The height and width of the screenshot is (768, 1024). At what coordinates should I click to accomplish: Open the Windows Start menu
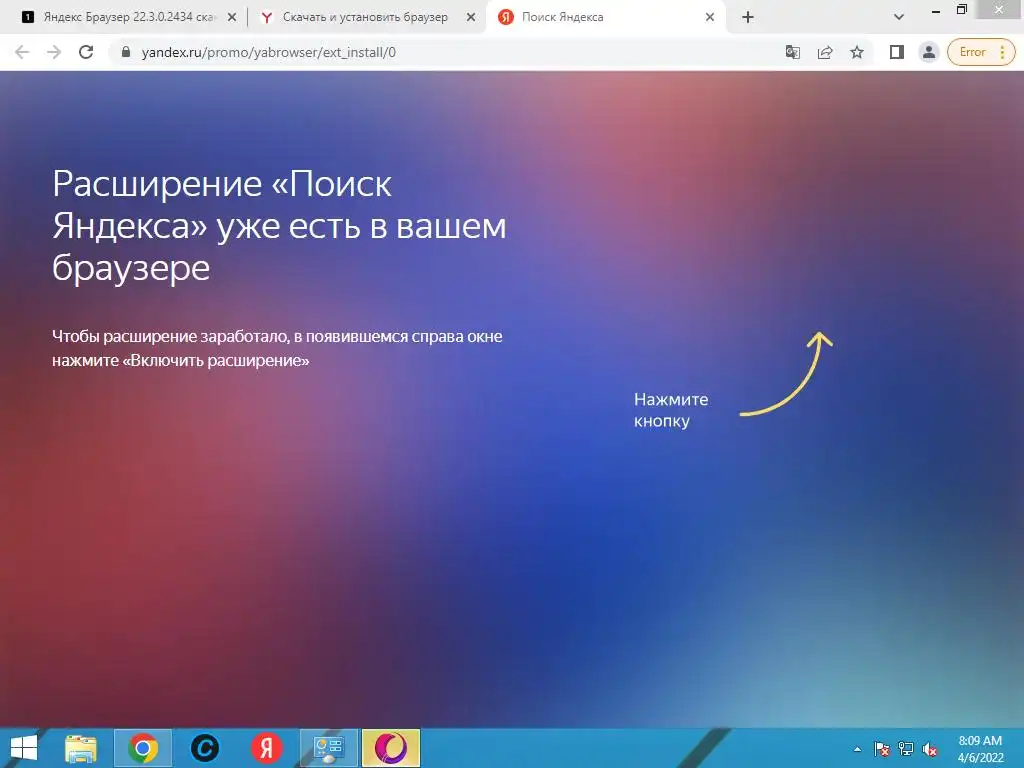point(24,748)
